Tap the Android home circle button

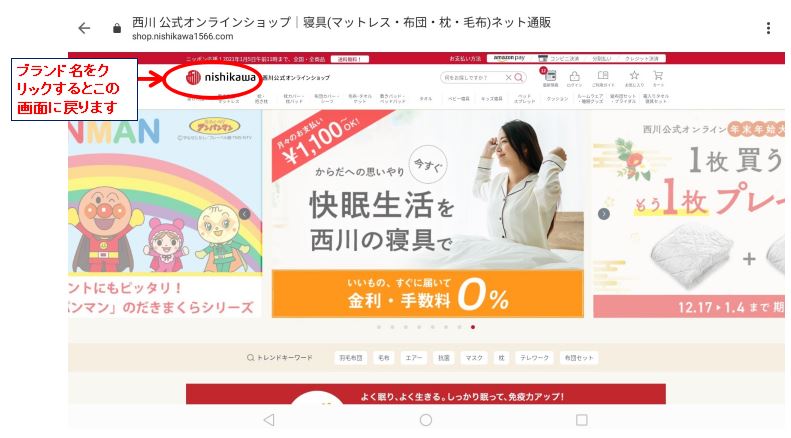[426, 419]
